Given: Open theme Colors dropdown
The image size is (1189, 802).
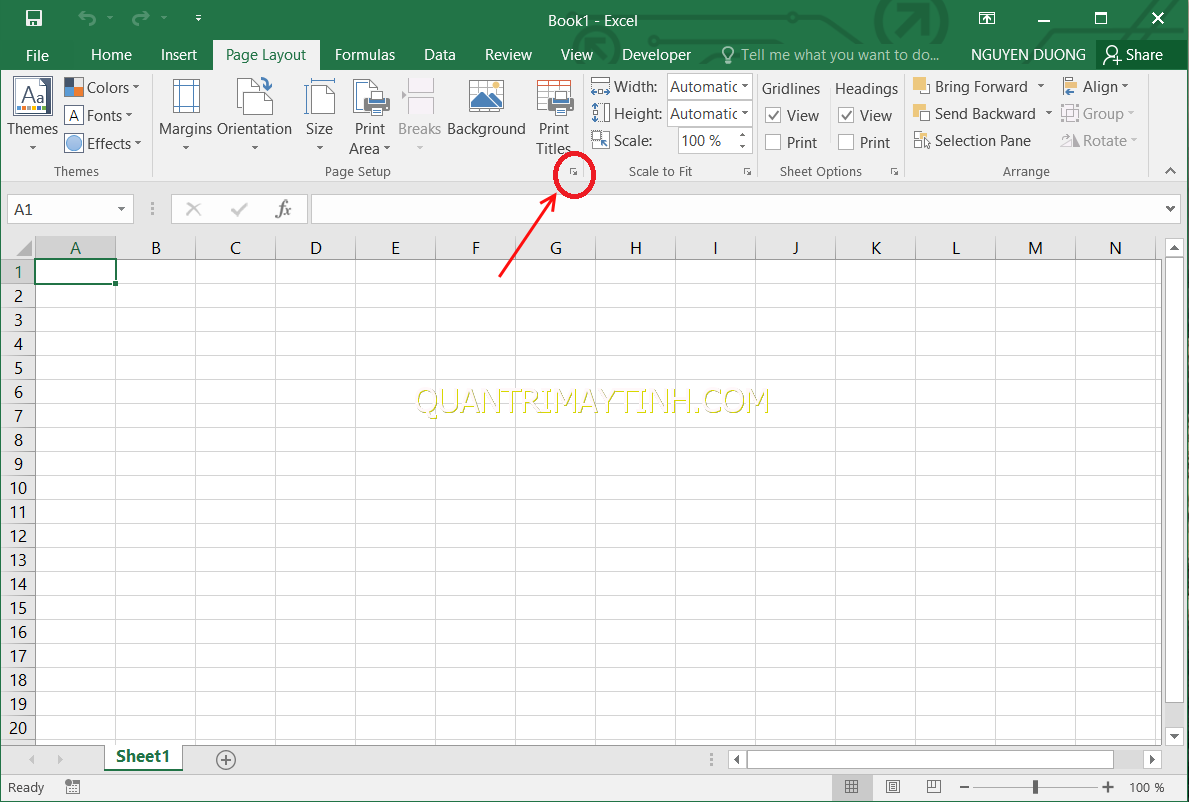Looking at the screenshot, I should 102,87.
